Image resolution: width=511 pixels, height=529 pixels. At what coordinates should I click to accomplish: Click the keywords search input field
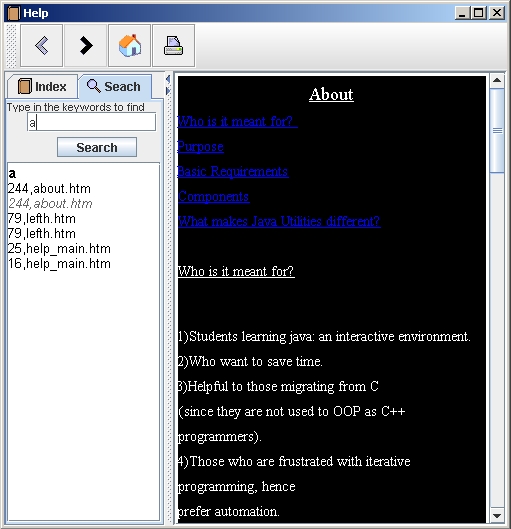click(91, 122)
